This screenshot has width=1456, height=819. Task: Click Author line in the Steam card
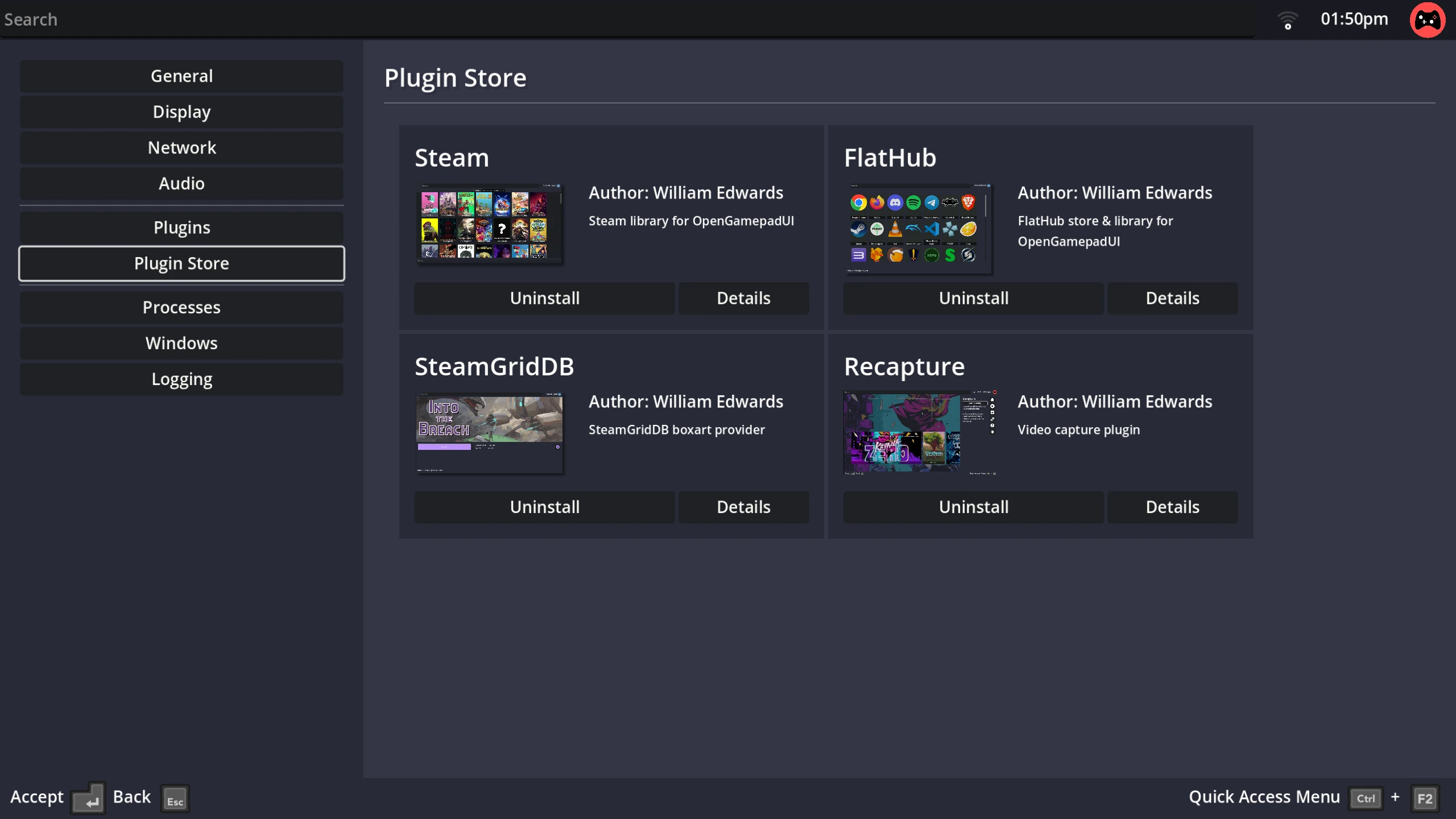point(685,193)
